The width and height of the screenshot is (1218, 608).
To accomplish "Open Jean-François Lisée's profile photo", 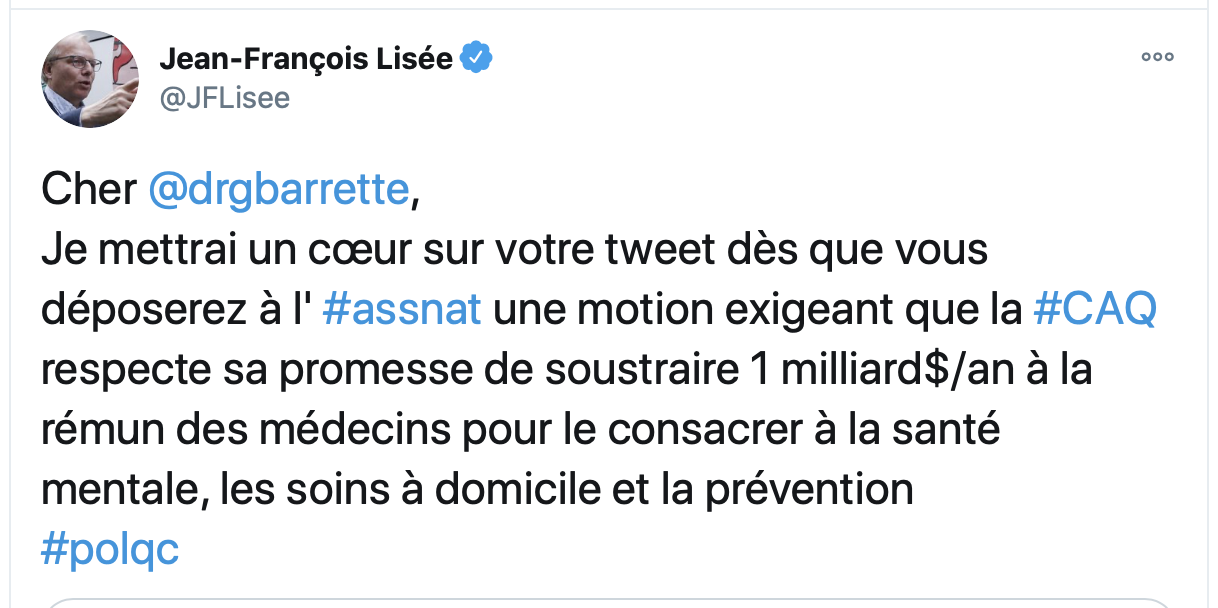I will (89, 79).
